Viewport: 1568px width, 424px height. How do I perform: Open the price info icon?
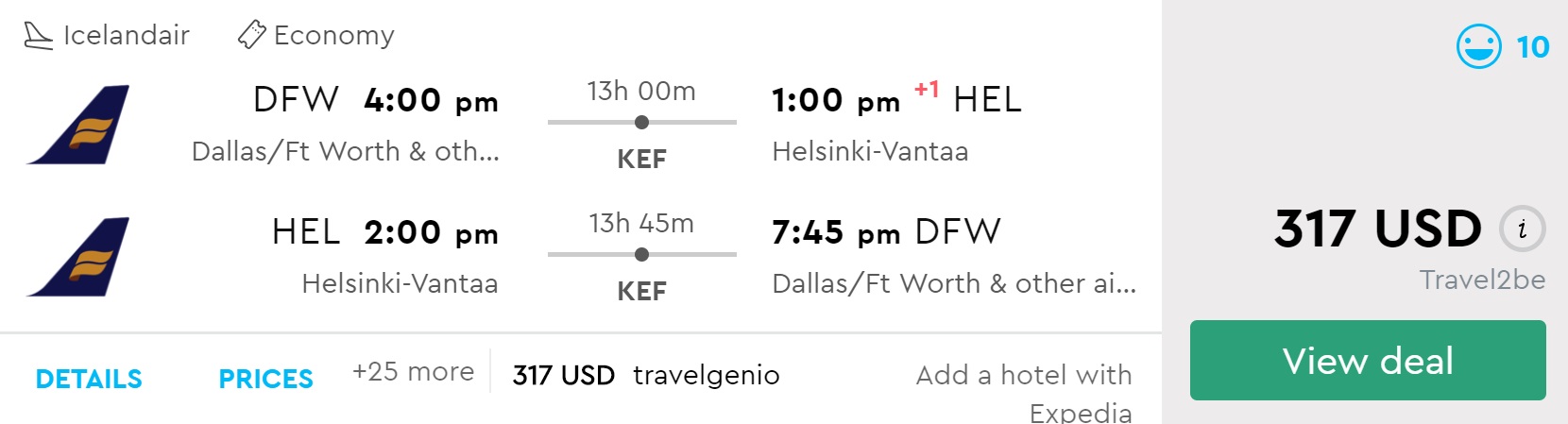tap(1522, 229)
